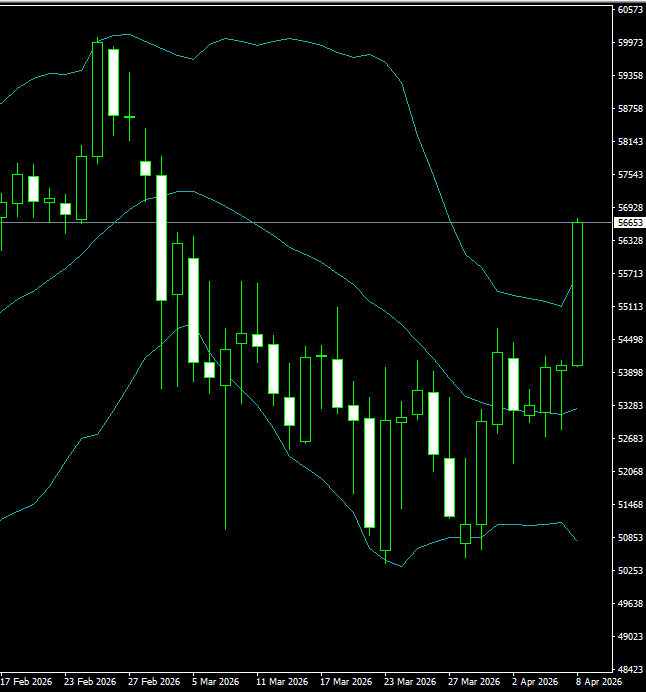
Task: Click the 53898 price level on the axis
Action: pyautogui.click(x=629, y=373)
